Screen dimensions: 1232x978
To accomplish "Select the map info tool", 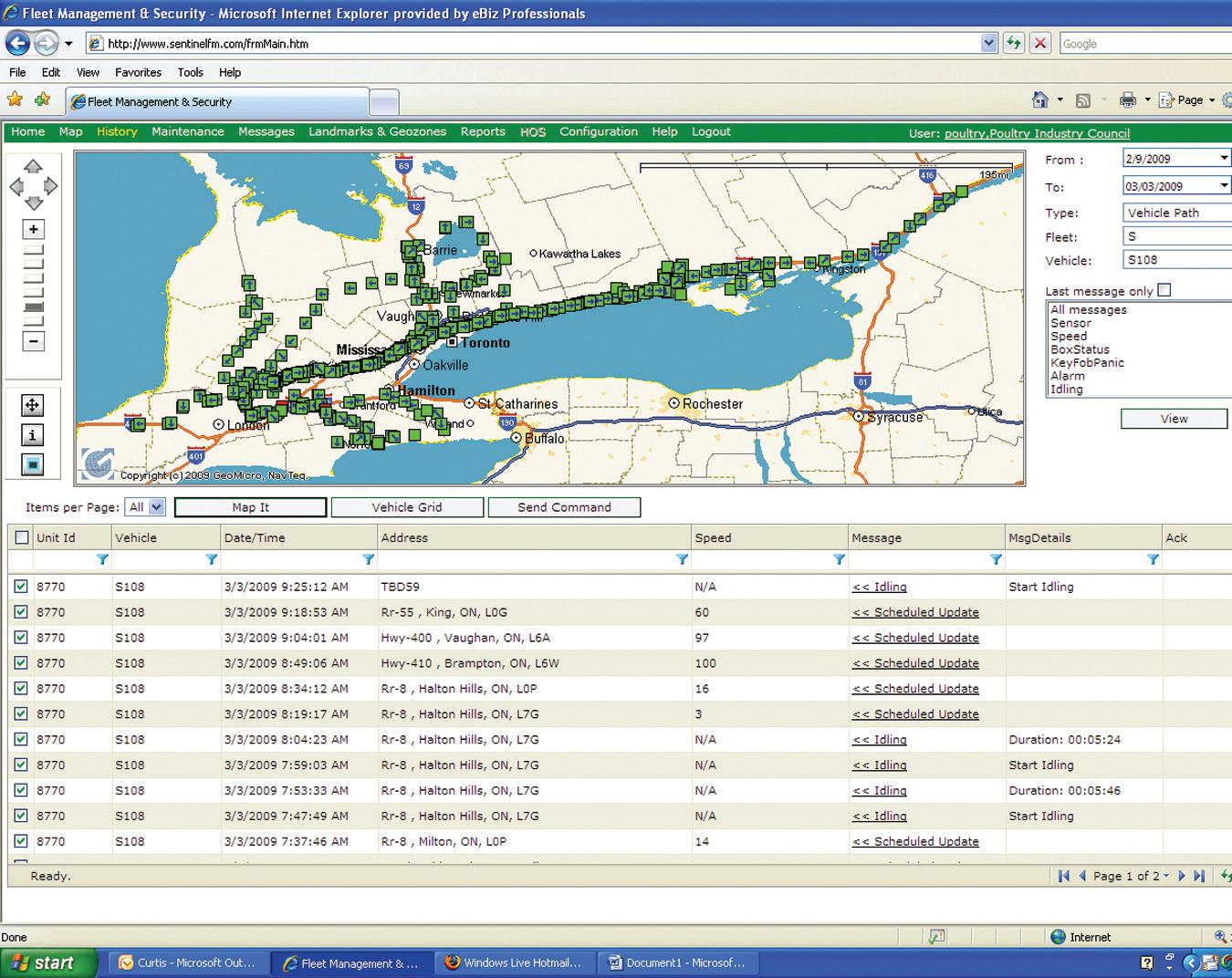I will pos(33,435).
